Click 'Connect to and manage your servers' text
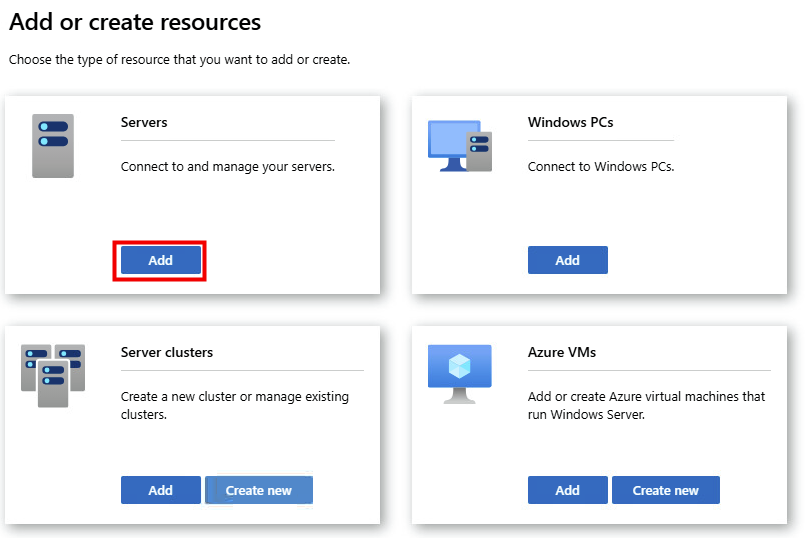Viewport: 806px width, 538px height. click(227, 167)
